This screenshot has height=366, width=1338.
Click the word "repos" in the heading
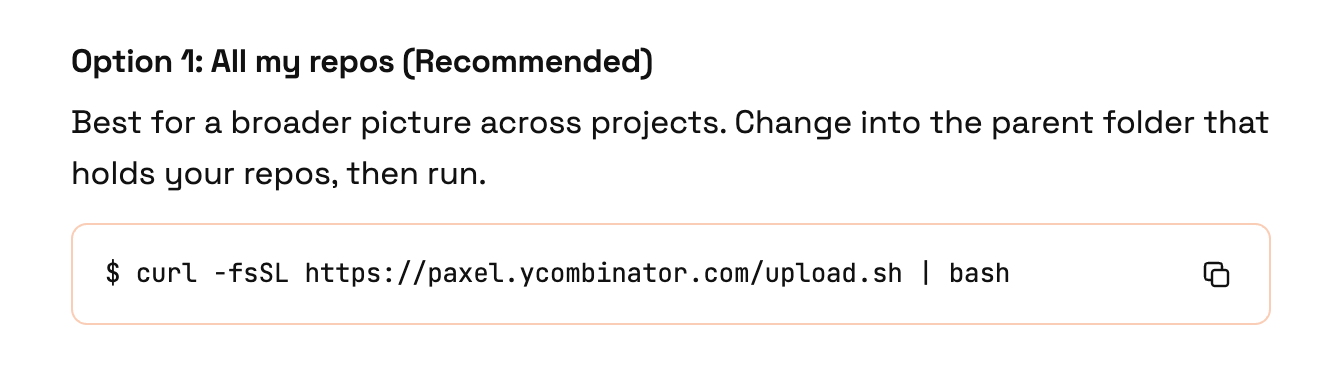[x=354, y=64]
